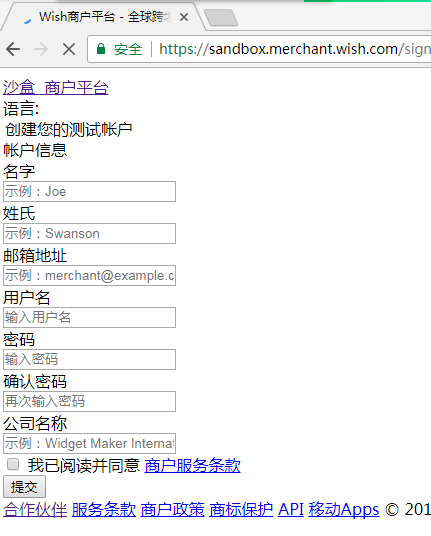This screenshot has width=431, height=536.
Task: Stop page loading with the X button
Action: tap(69, 49)
